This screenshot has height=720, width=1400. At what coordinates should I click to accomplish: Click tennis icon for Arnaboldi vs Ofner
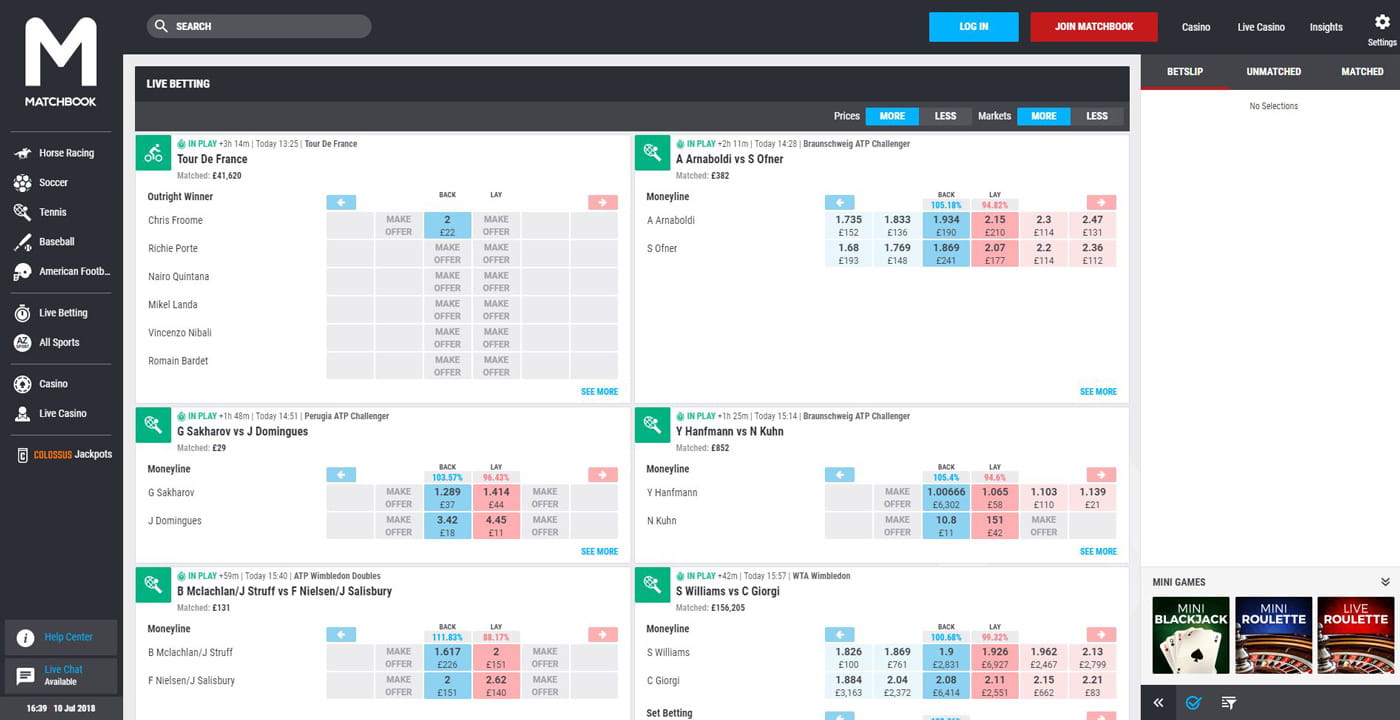point(652,153)
